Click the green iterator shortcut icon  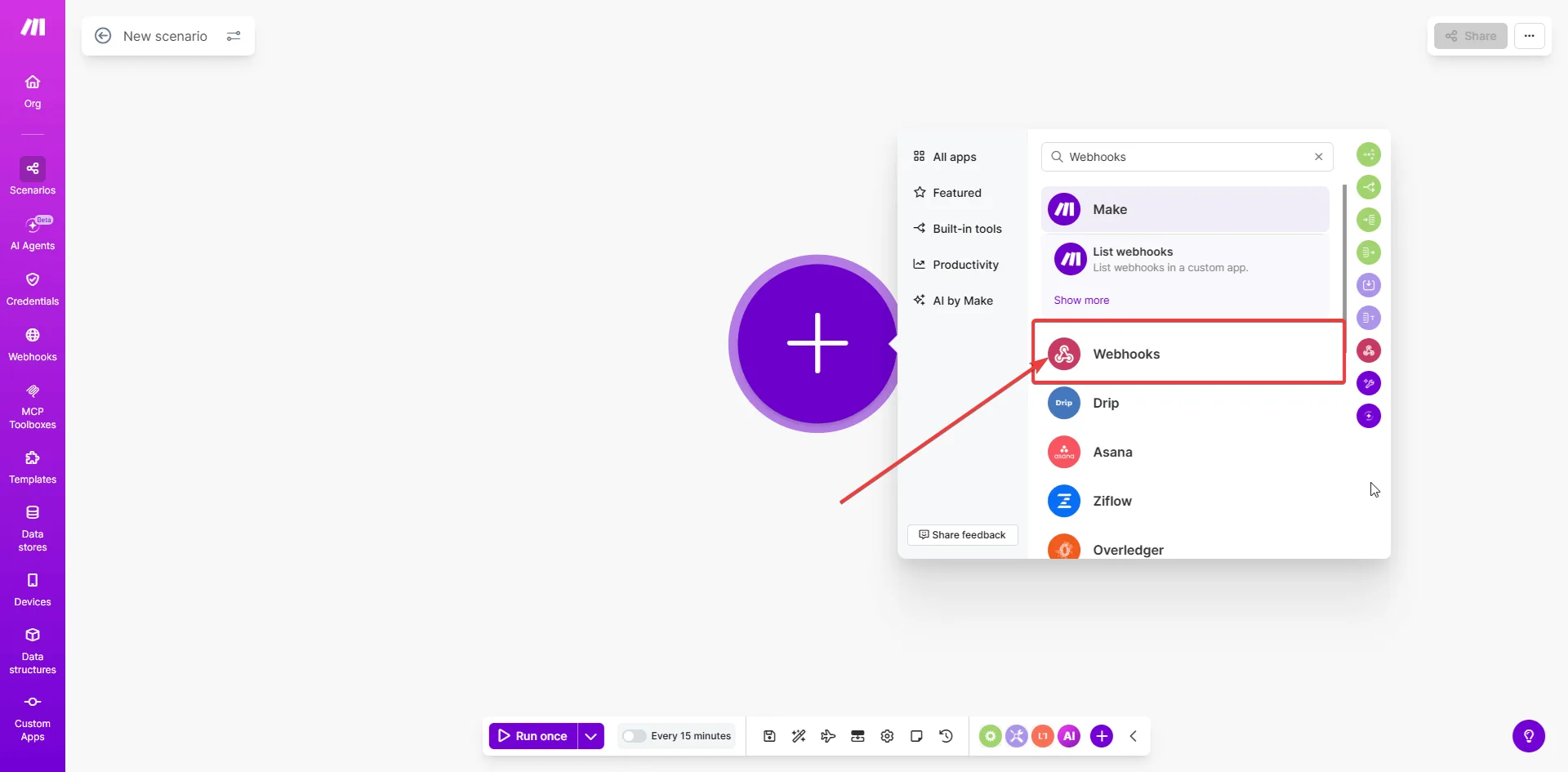coord(1369,252)
